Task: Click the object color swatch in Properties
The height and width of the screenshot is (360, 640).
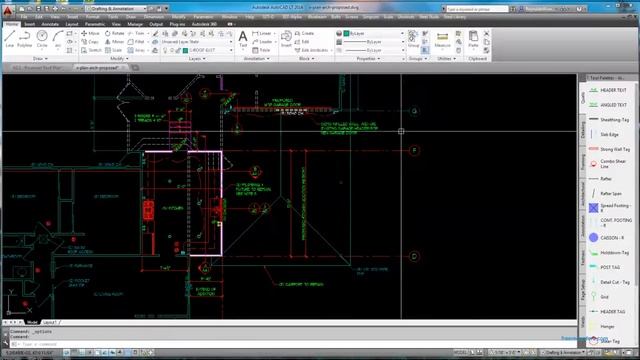Action: click(347, 33)
